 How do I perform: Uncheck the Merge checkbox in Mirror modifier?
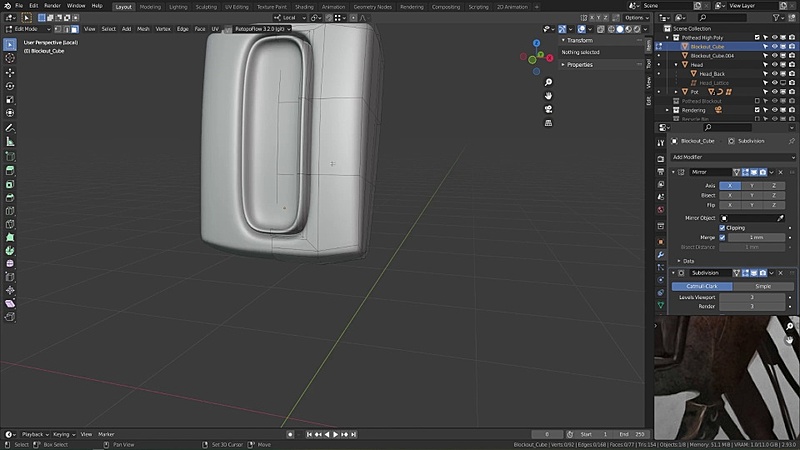pos(722,237)
